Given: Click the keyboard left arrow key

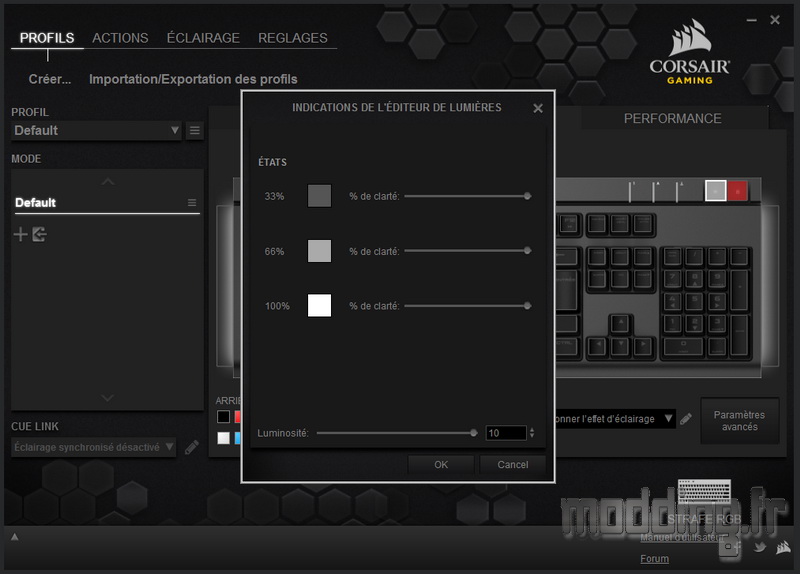Looking at the screenshot, I should click(x=597, y=346).
